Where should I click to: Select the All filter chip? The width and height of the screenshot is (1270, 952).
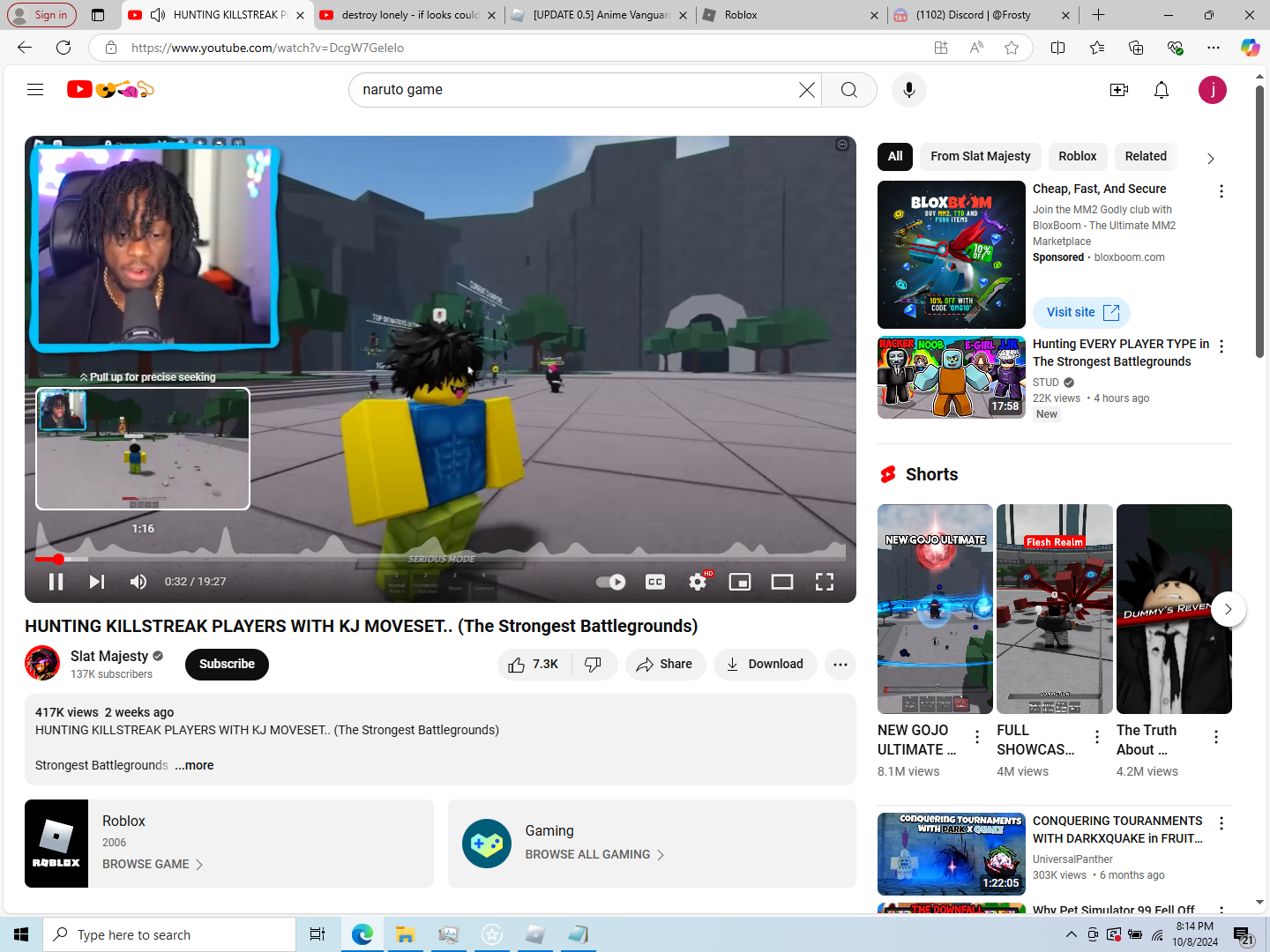pyautogui.click(x=895, y=156)
